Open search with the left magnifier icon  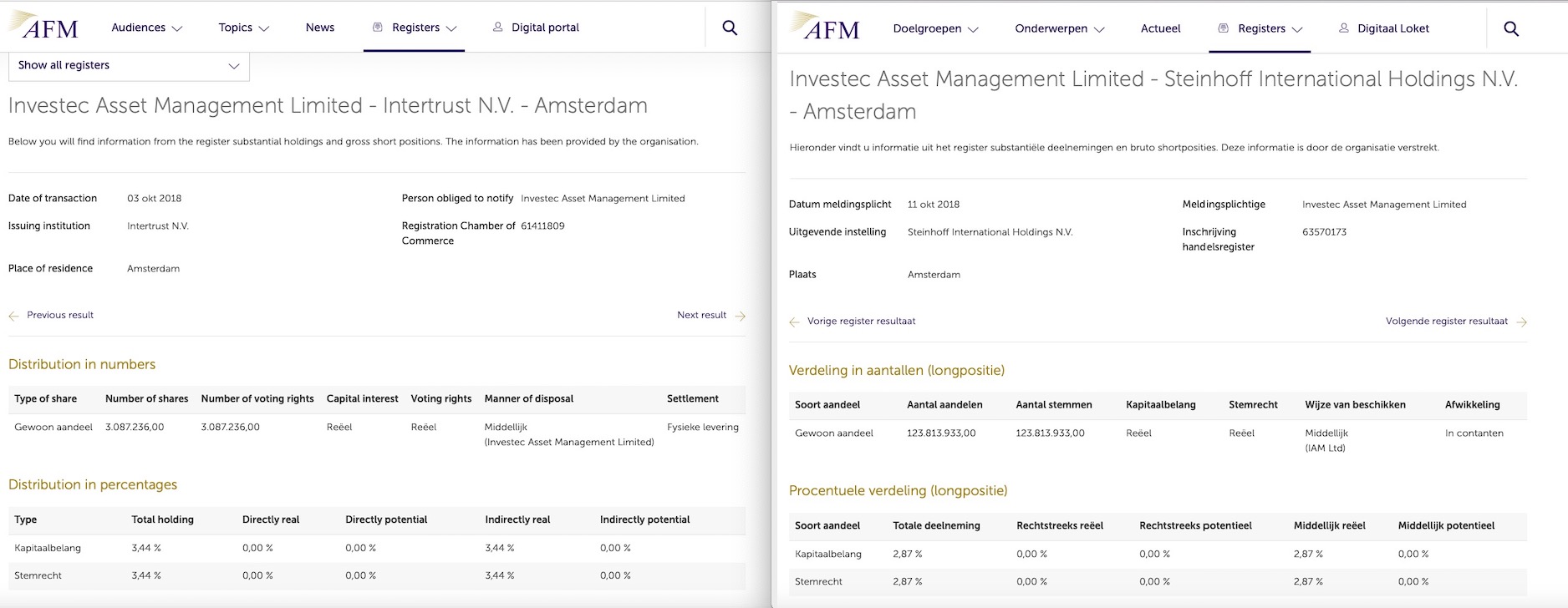(x=730, y=28)
